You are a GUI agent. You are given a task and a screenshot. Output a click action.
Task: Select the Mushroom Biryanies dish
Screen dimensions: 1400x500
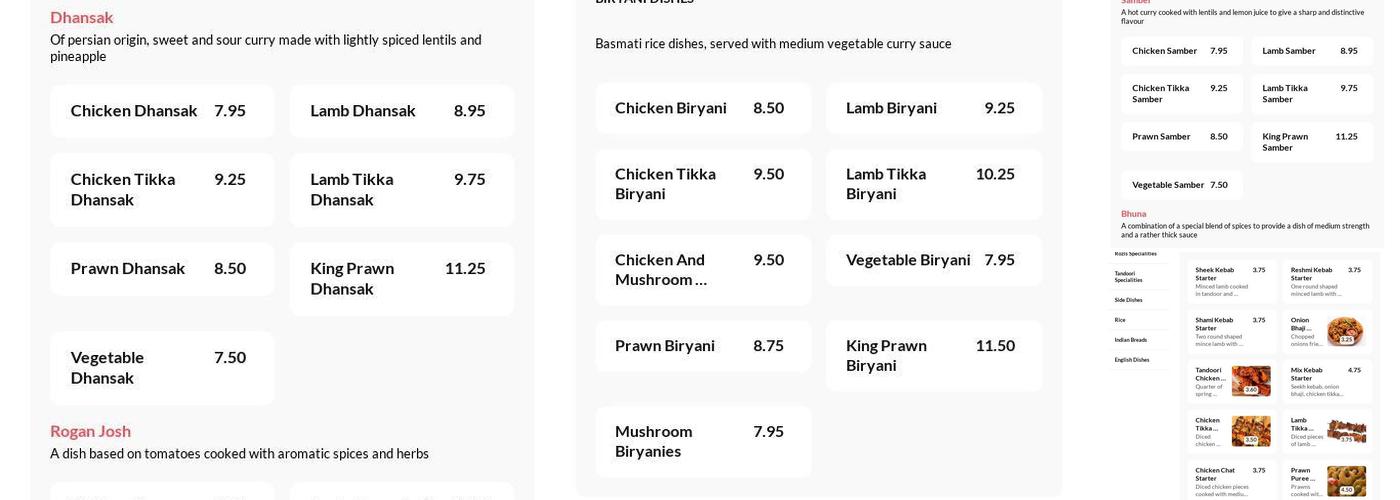click(702, 441)
